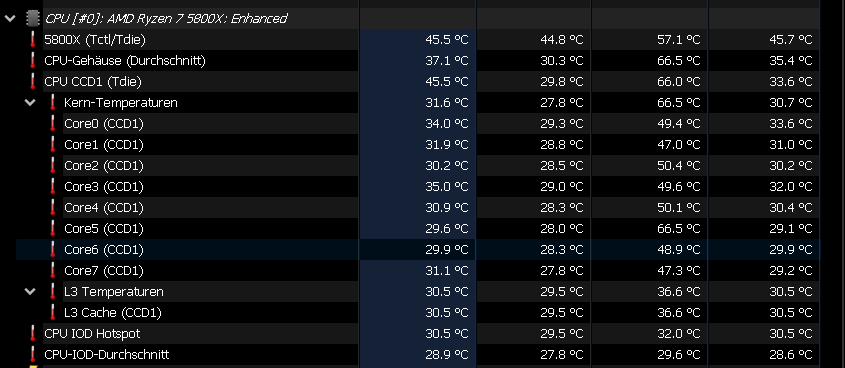Click the 28.9 °C current value of CPU-IOD-Durchschnitt
The image size is (845, 368).
pyautogui.click(x=447, y=355)
